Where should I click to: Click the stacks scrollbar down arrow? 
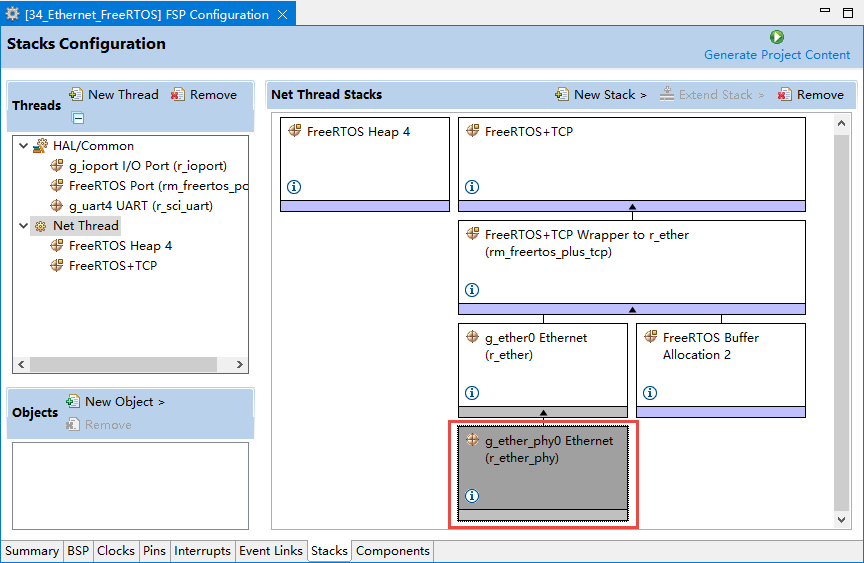click(841, 519)
